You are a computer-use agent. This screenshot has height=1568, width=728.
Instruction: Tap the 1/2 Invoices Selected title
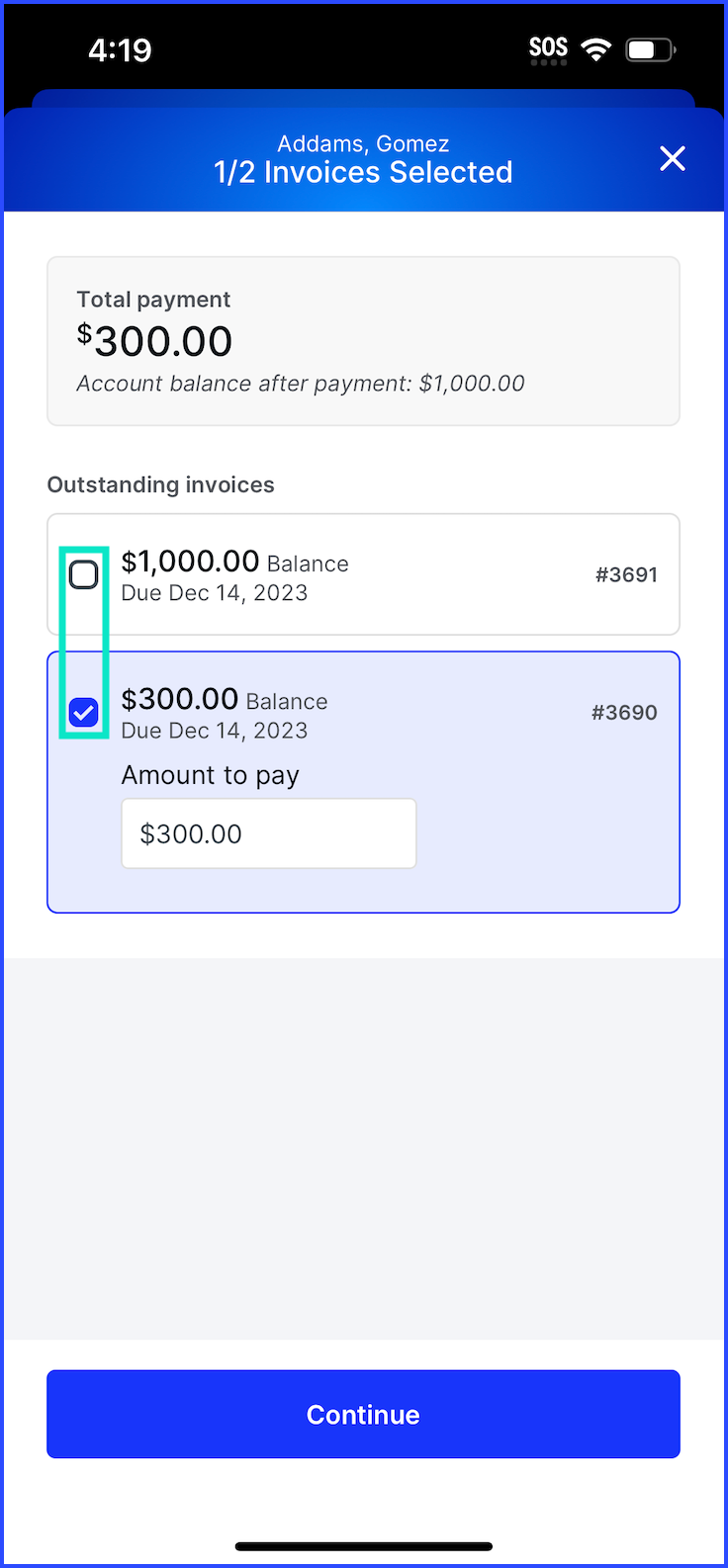[363, 172]
